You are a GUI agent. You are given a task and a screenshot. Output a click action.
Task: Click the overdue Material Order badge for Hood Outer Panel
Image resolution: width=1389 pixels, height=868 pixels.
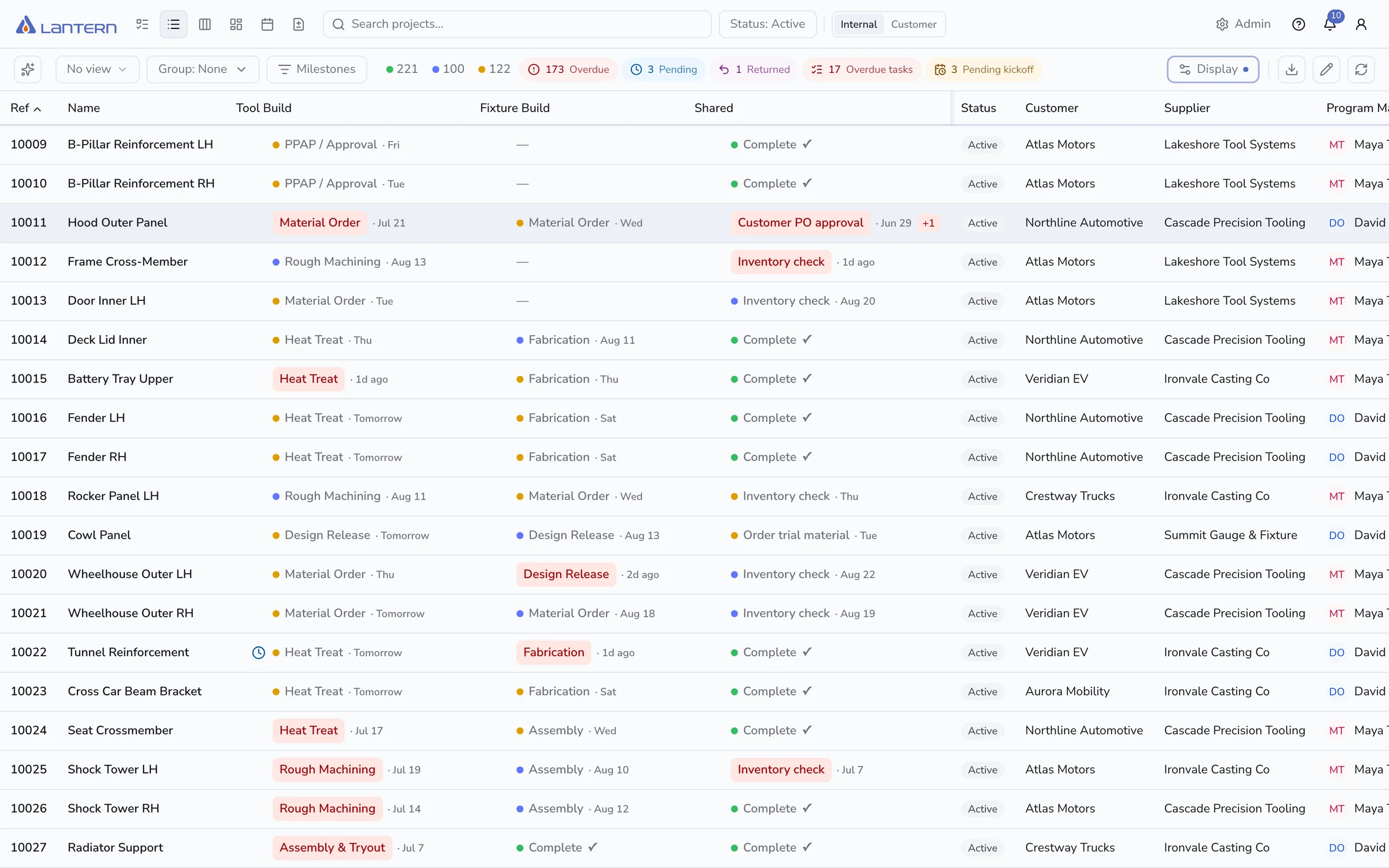click(x=319, y=223)
